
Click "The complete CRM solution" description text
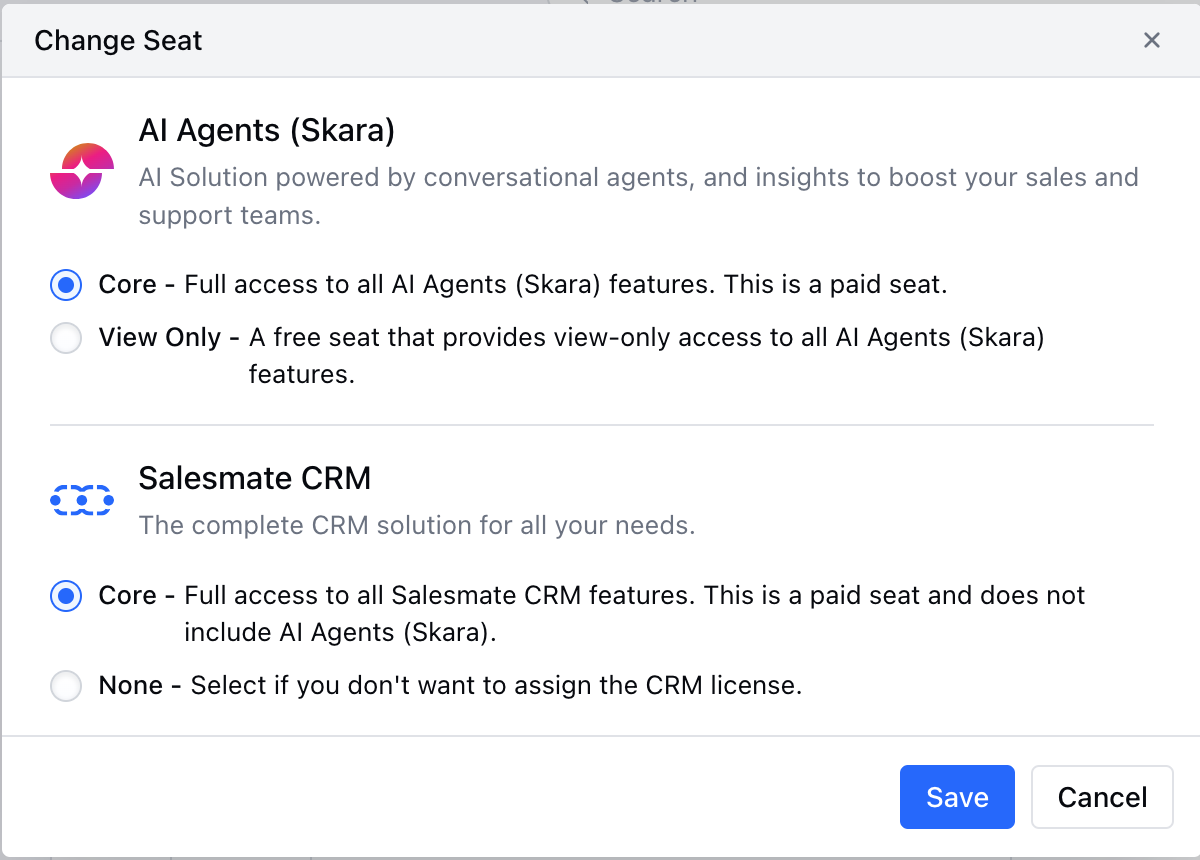[x=416, y=525]
